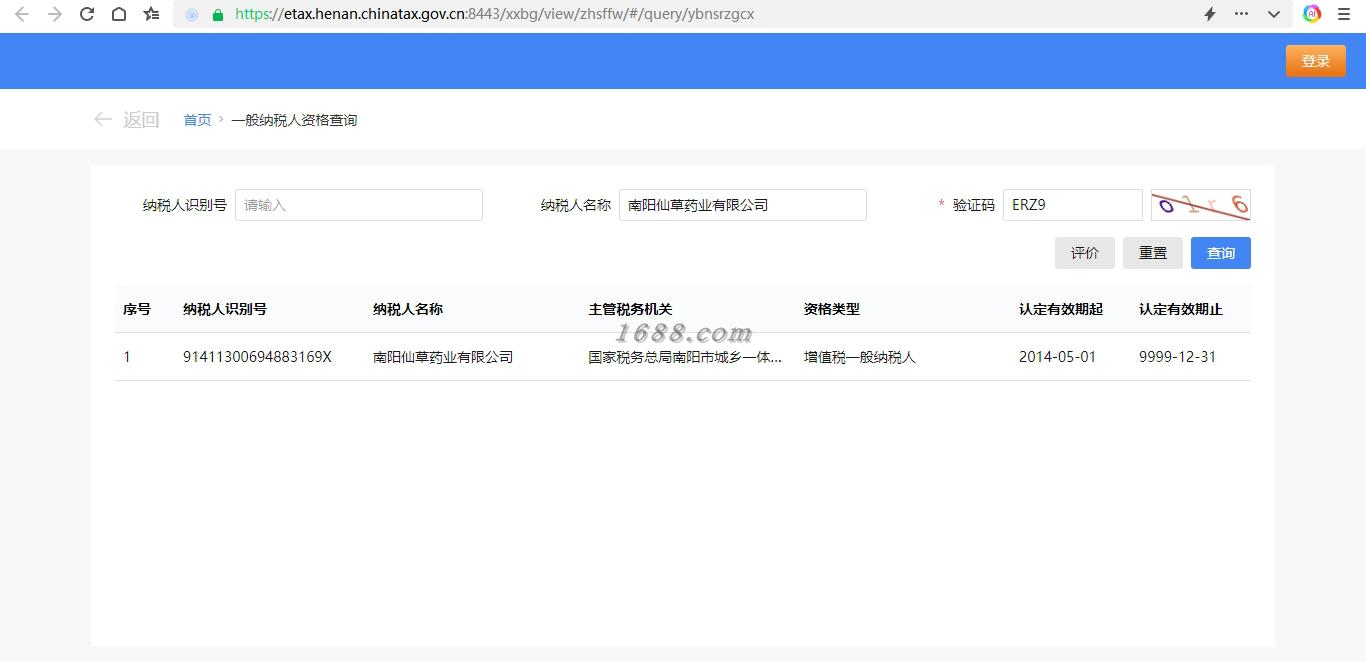Click the browser address bar URL
This screenshot has width=1366, height=662.
495,14
